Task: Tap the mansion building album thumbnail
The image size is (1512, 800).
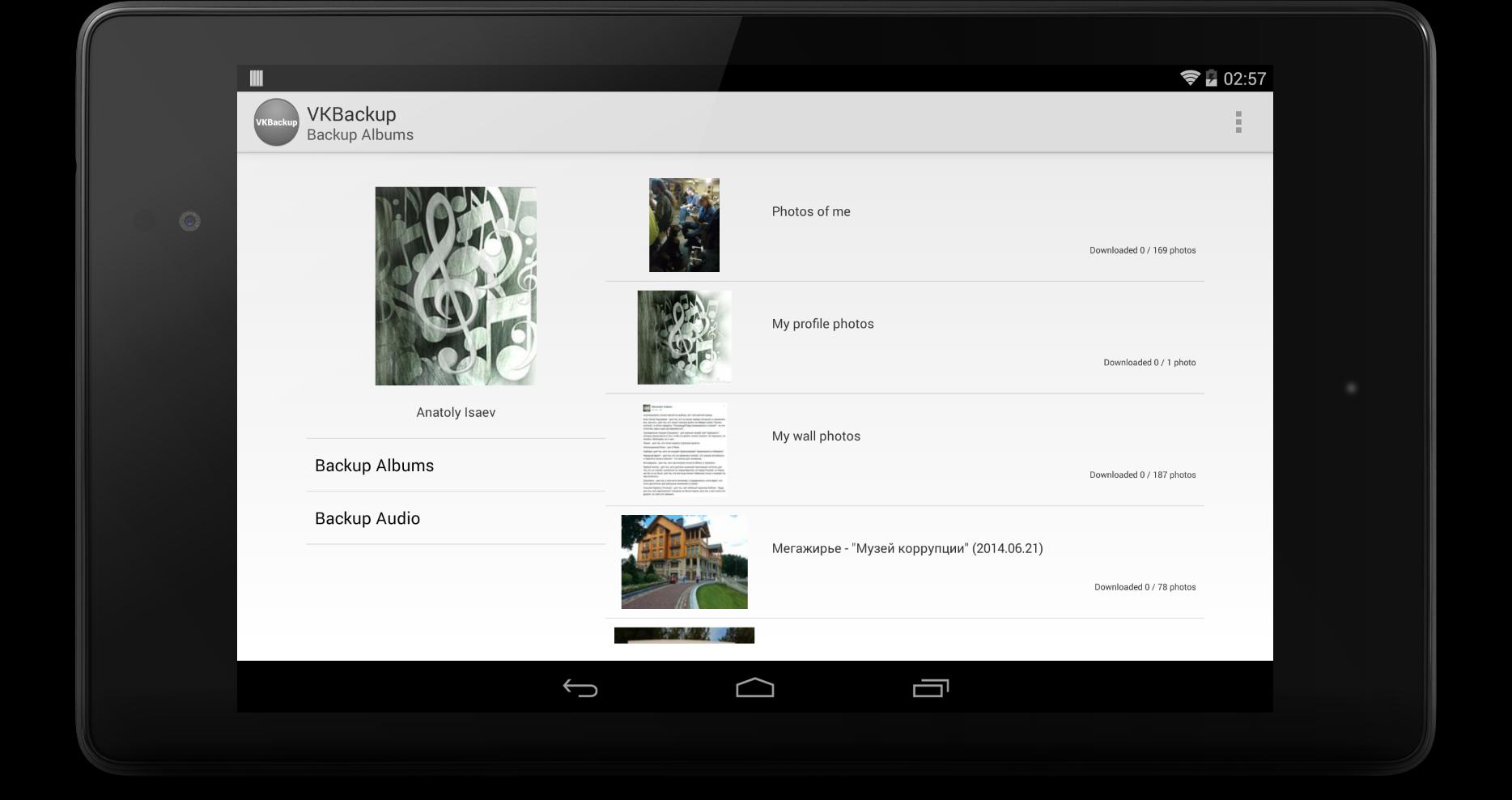Action: (x=684, y=562)
